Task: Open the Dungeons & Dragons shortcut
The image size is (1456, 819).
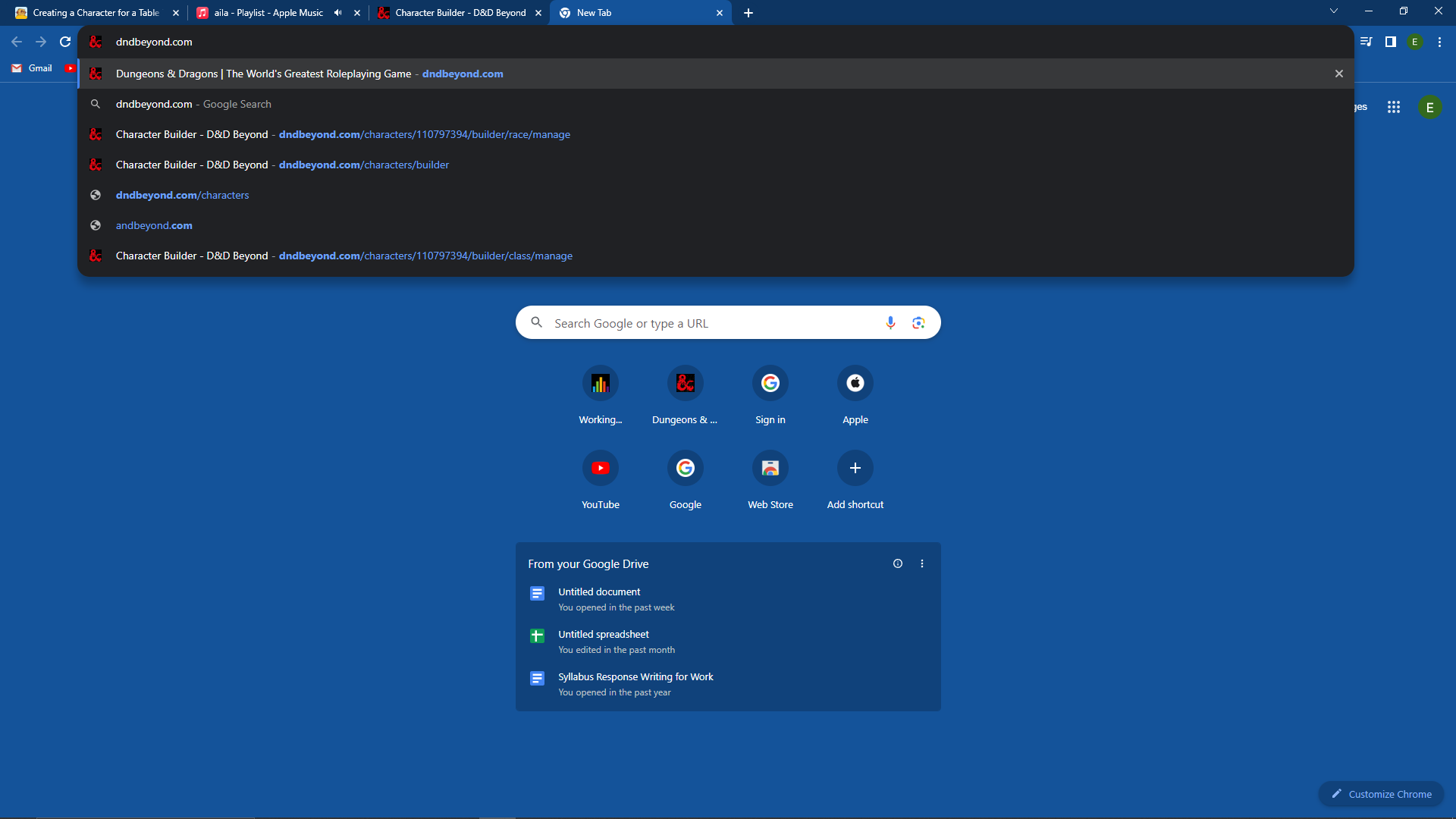Action: 685,383
